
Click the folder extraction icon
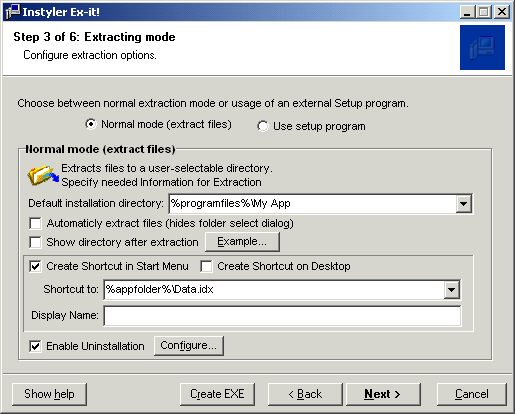click(43, 175)
